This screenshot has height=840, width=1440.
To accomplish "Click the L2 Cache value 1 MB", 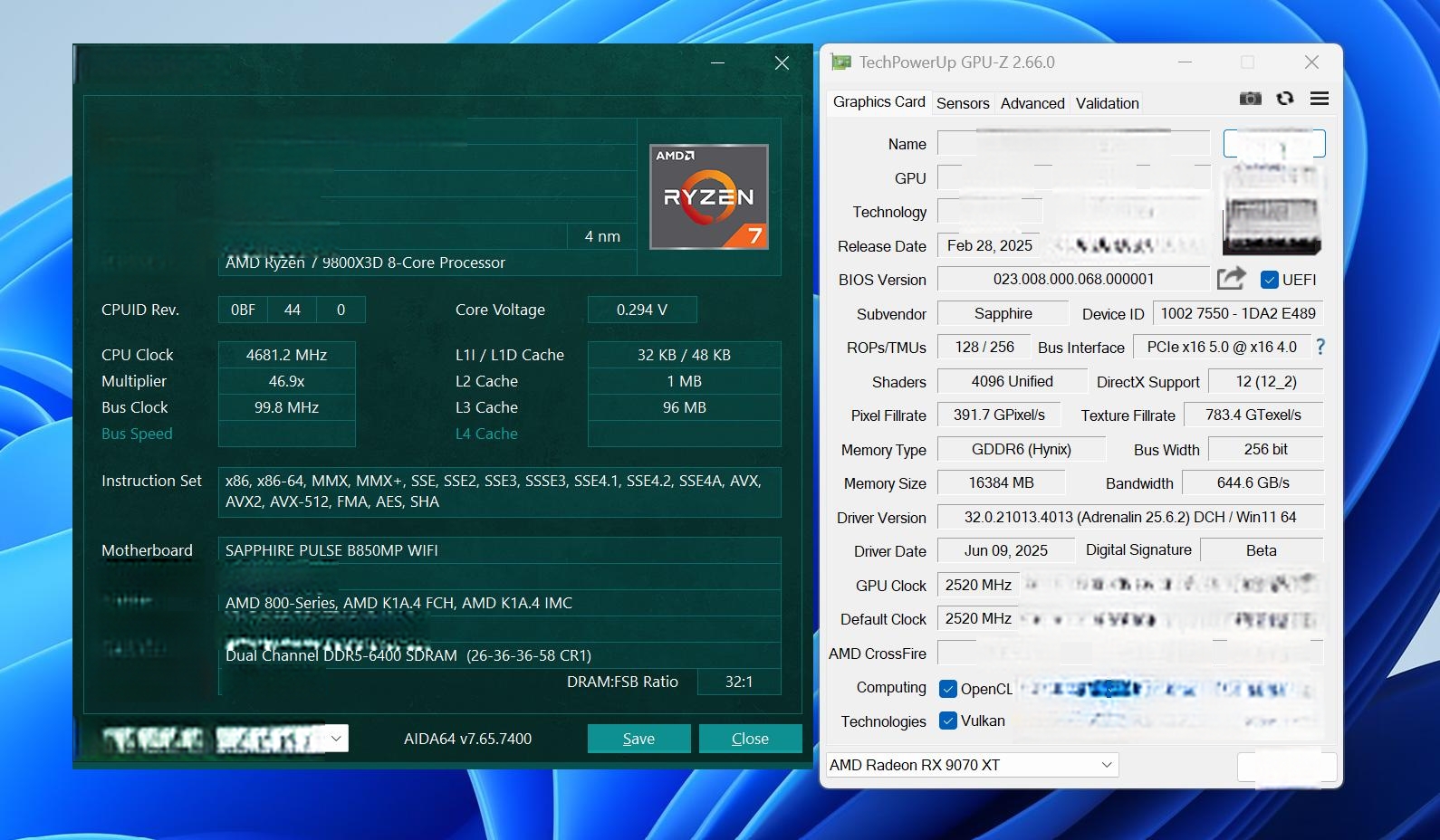I will click(x=684, y=381).
